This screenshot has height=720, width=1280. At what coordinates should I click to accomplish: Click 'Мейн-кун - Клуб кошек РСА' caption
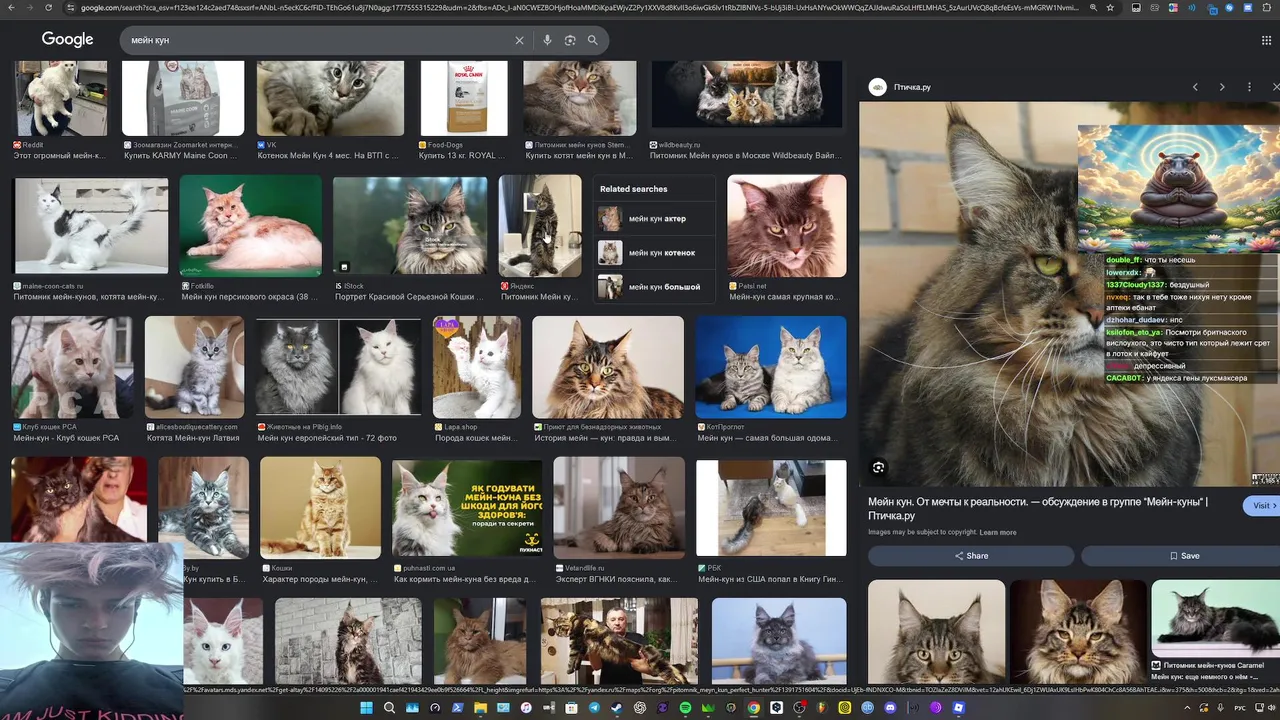[66, 438]
